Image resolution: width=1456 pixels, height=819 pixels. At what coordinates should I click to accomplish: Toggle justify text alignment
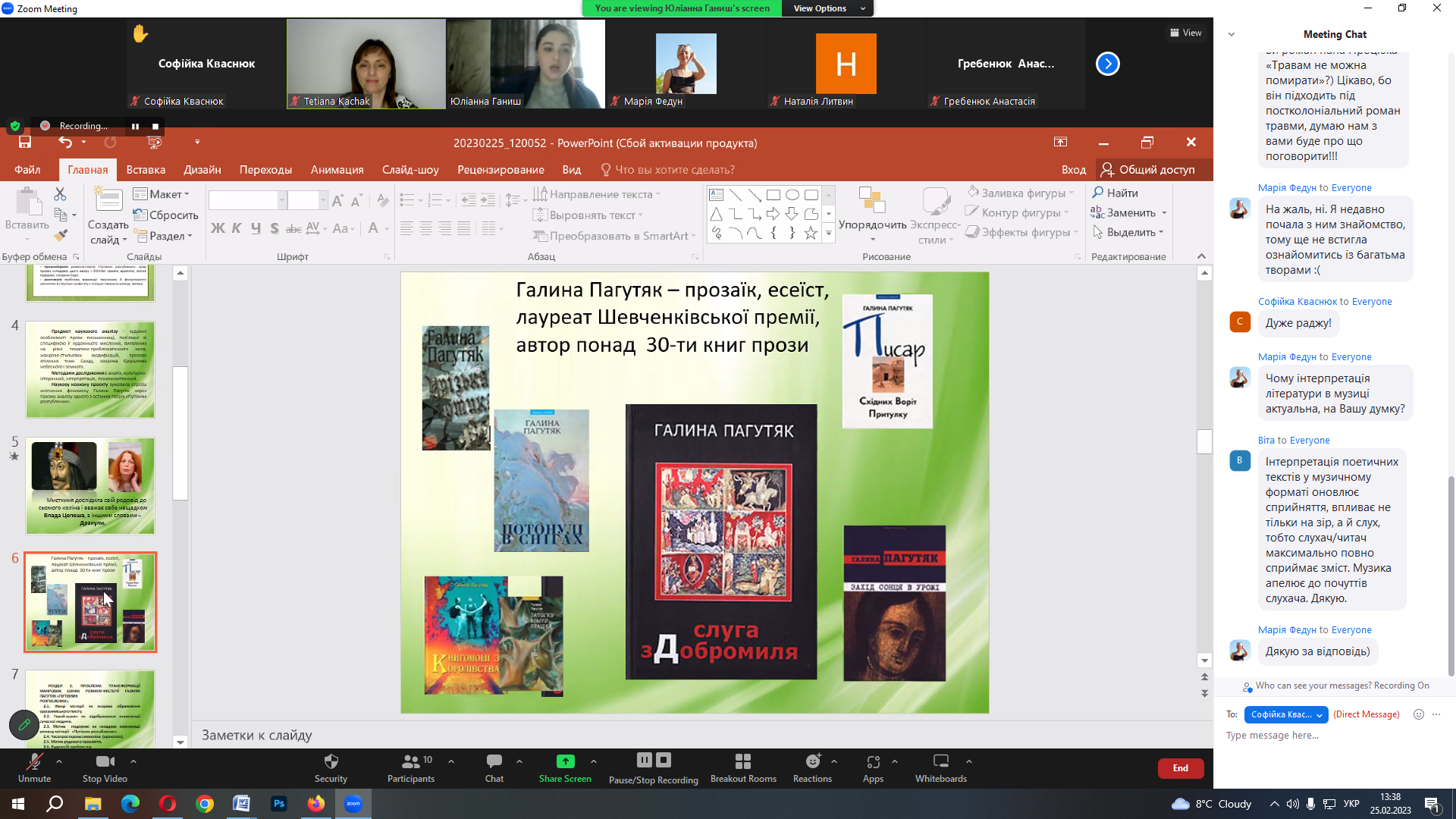point(464,228)
